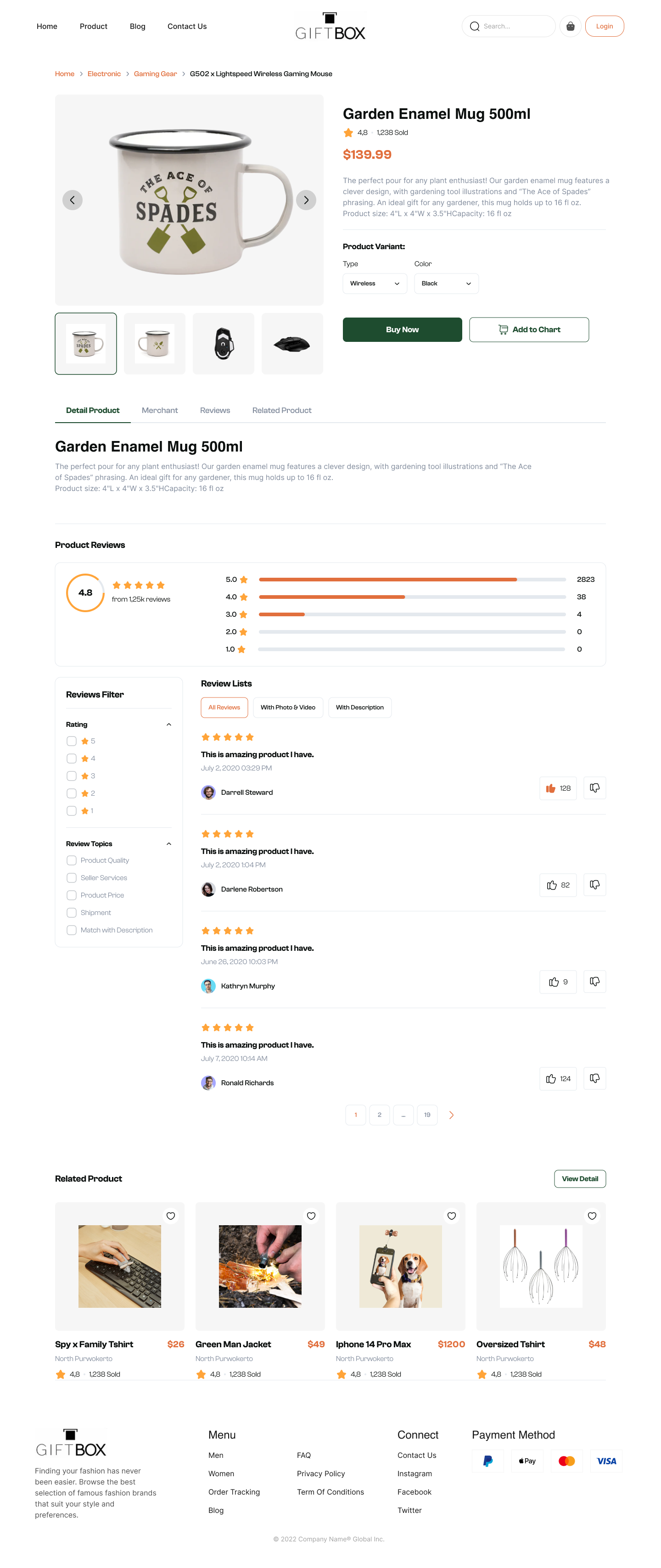Go to next reviews page arrow
Screen dimensions: 661x1568
point(451,1115)
